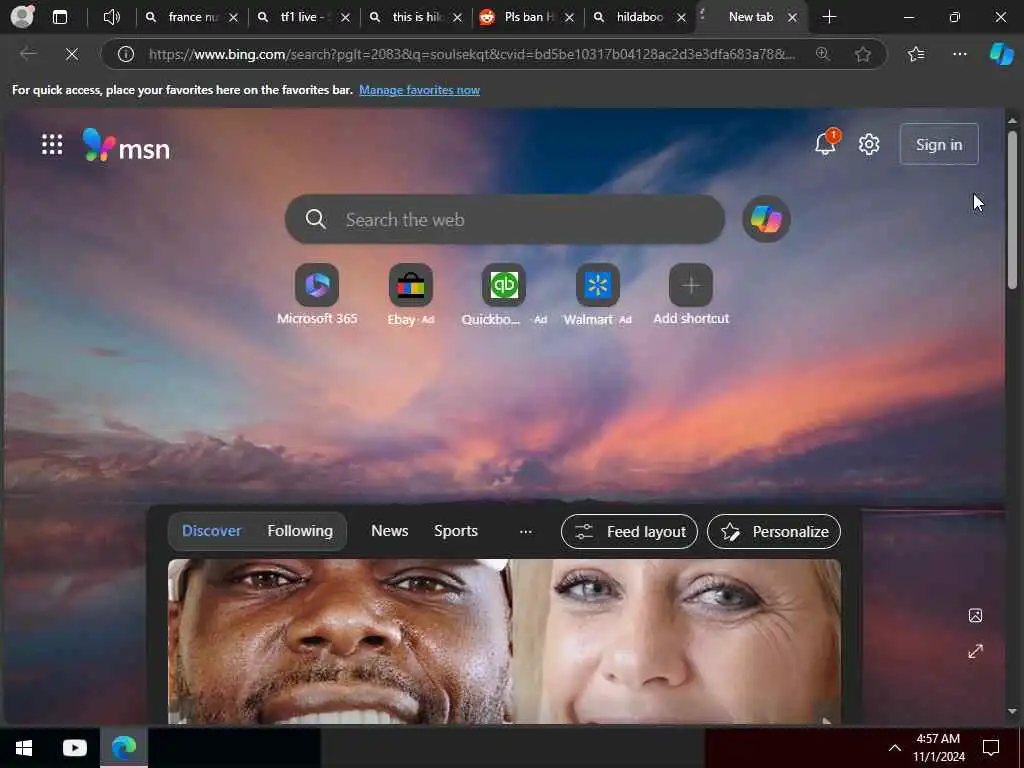Click the search magnifier icon
This screenshot has height=768, width=1024.
(x=315, y=219)
